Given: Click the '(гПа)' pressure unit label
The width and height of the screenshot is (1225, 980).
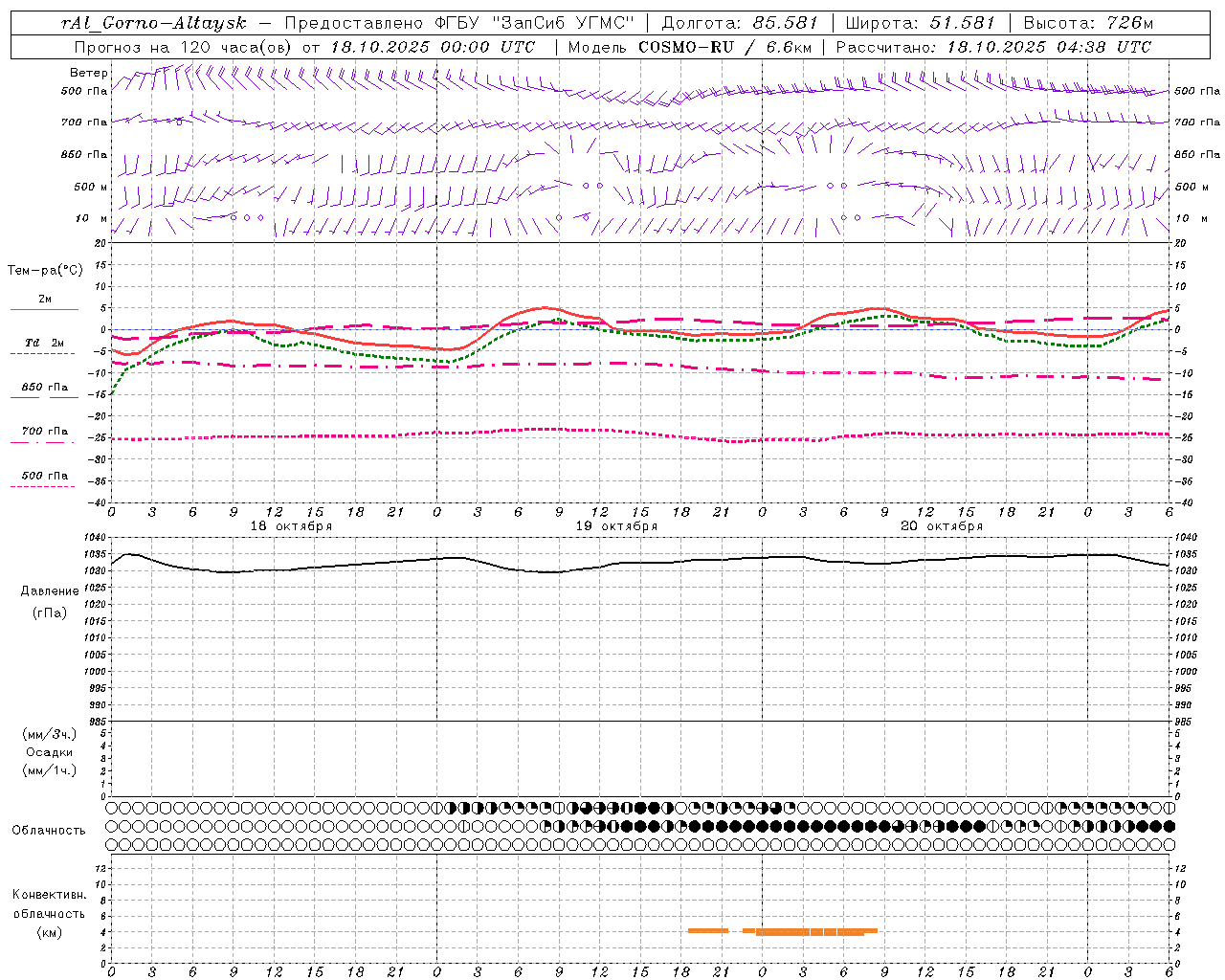Looking at the screenshot, I should click(50, 613).
